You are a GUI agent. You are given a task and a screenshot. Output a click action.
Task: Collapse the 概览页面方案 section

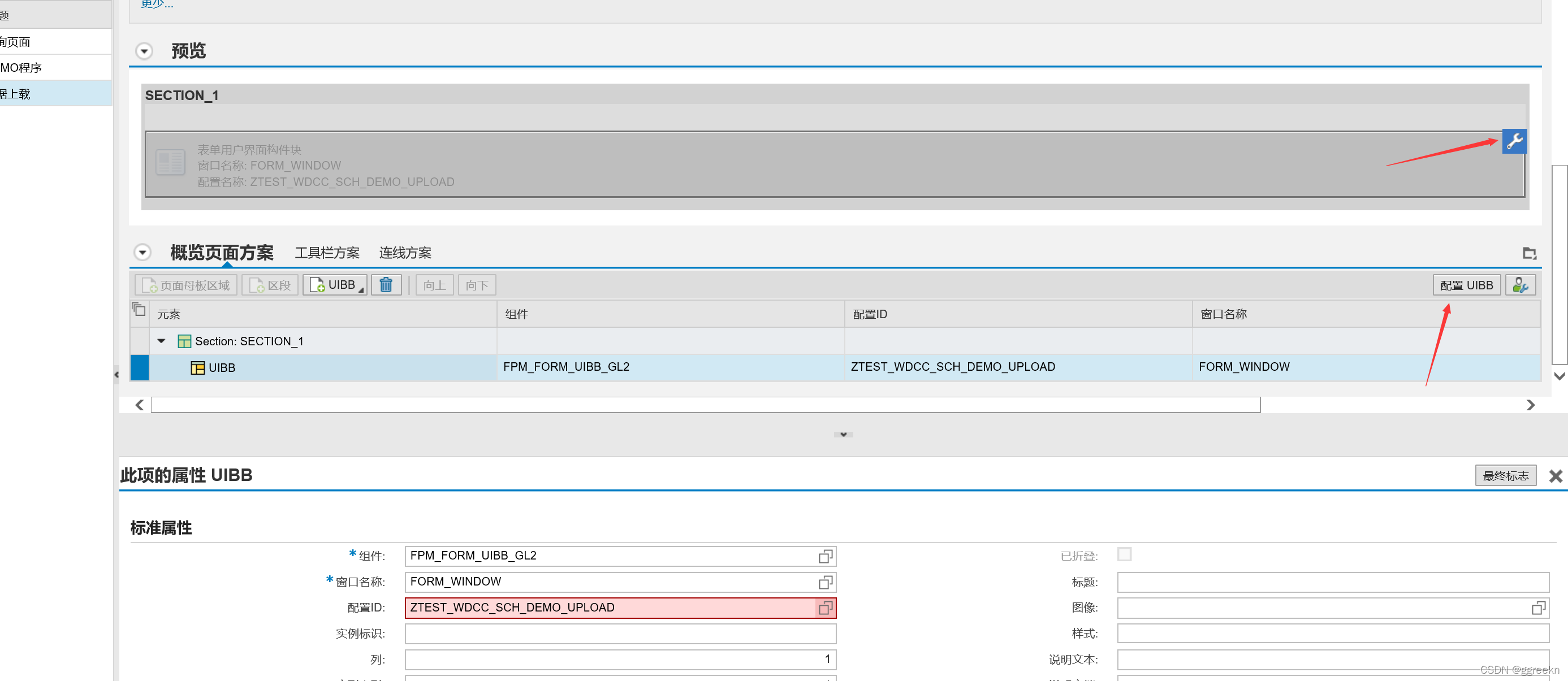click(142, 252)
